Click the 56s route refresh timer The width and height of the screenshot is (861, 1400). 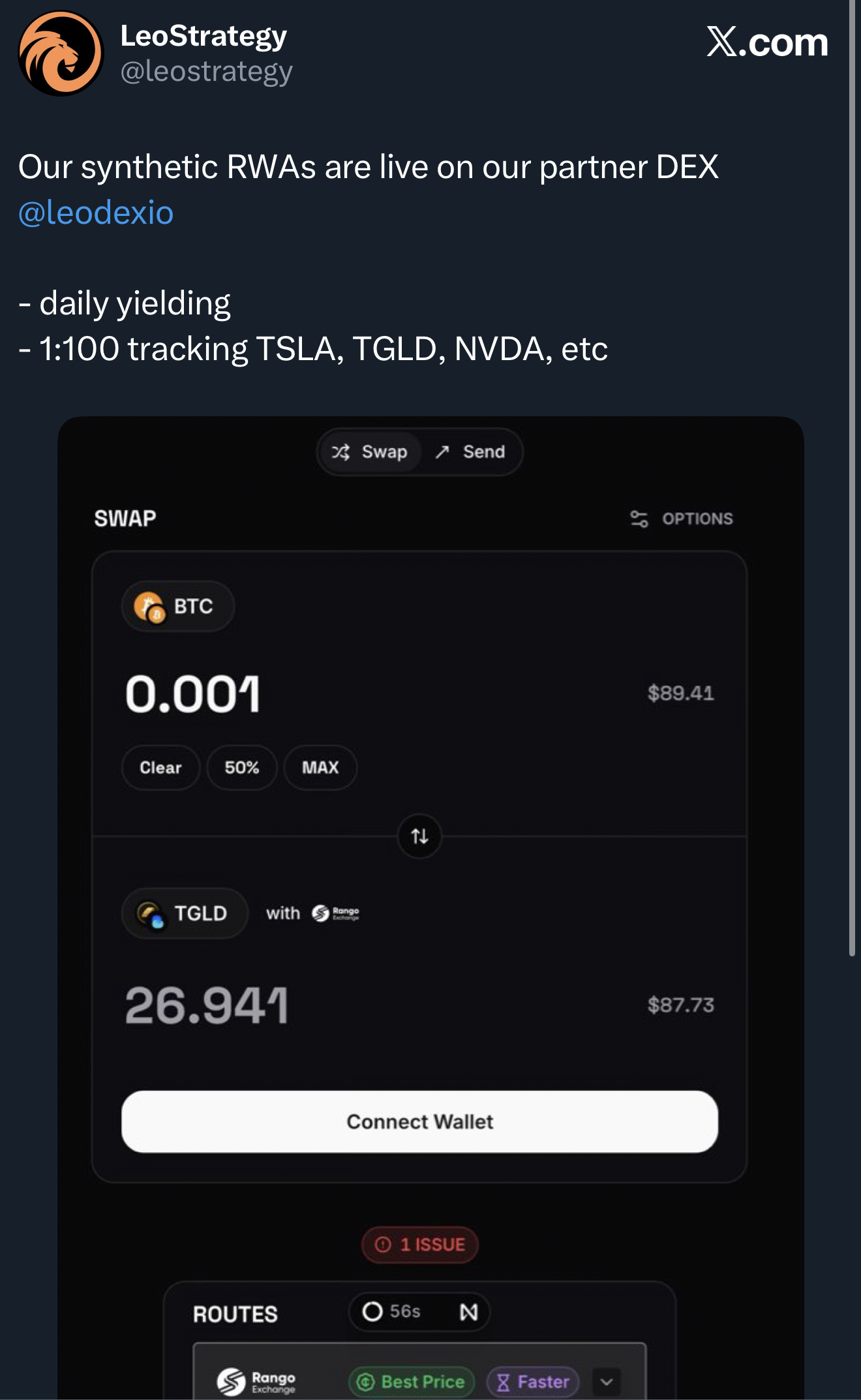pos(391,1311)
